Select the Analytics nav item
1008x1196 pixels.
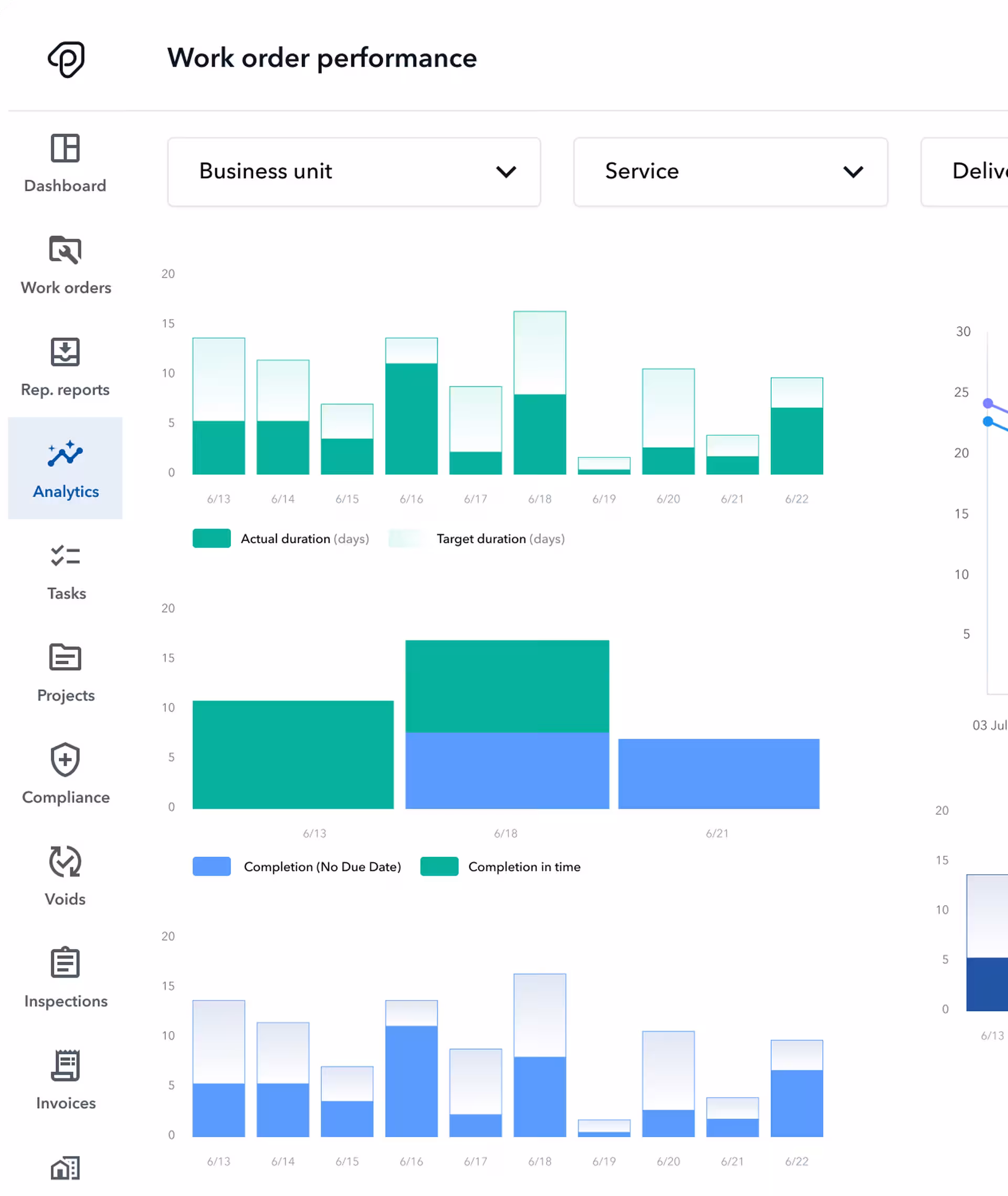(65, 468)
